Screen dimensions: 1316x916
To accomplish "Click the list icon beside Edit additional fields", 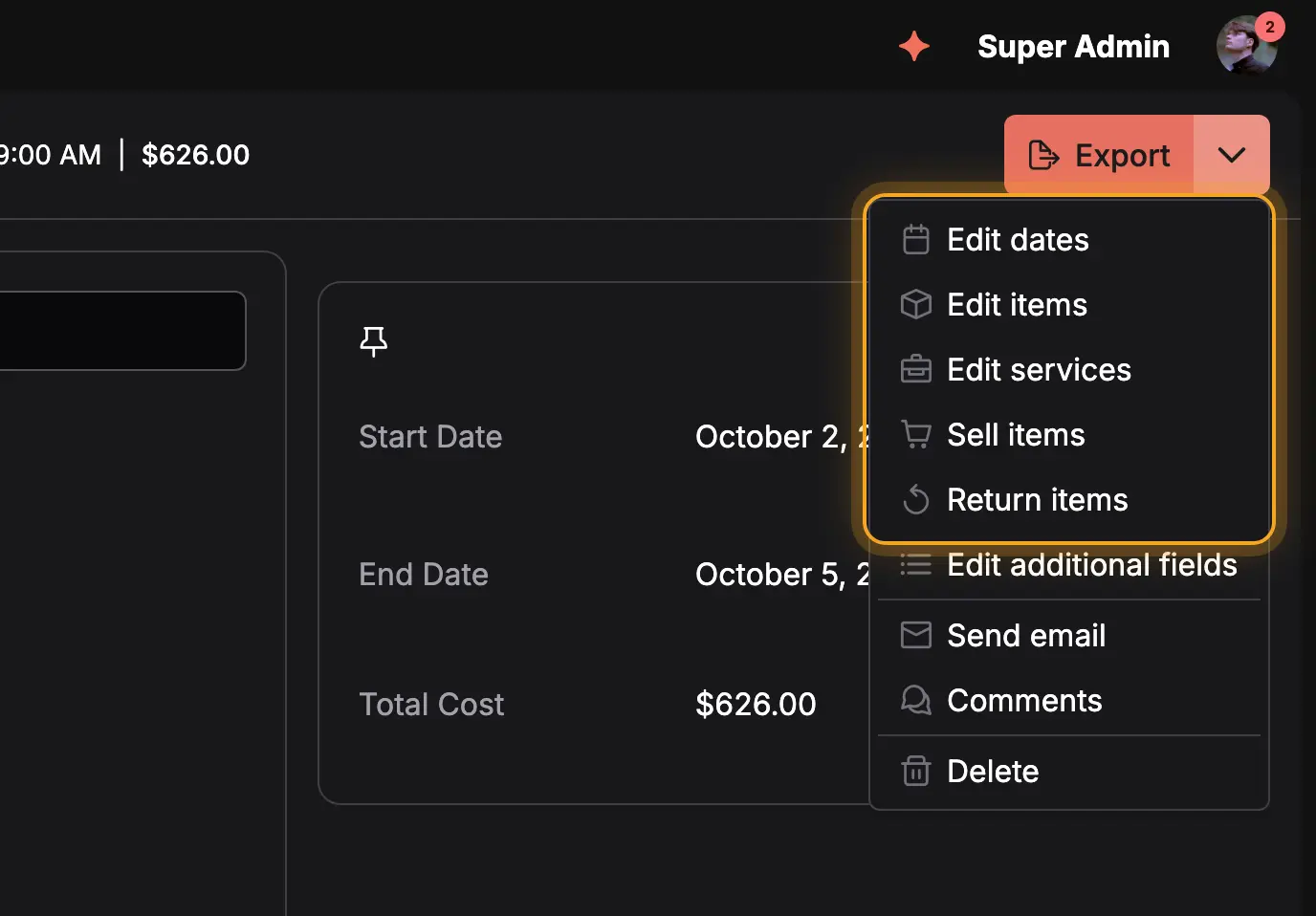I will tap(916, 565).
